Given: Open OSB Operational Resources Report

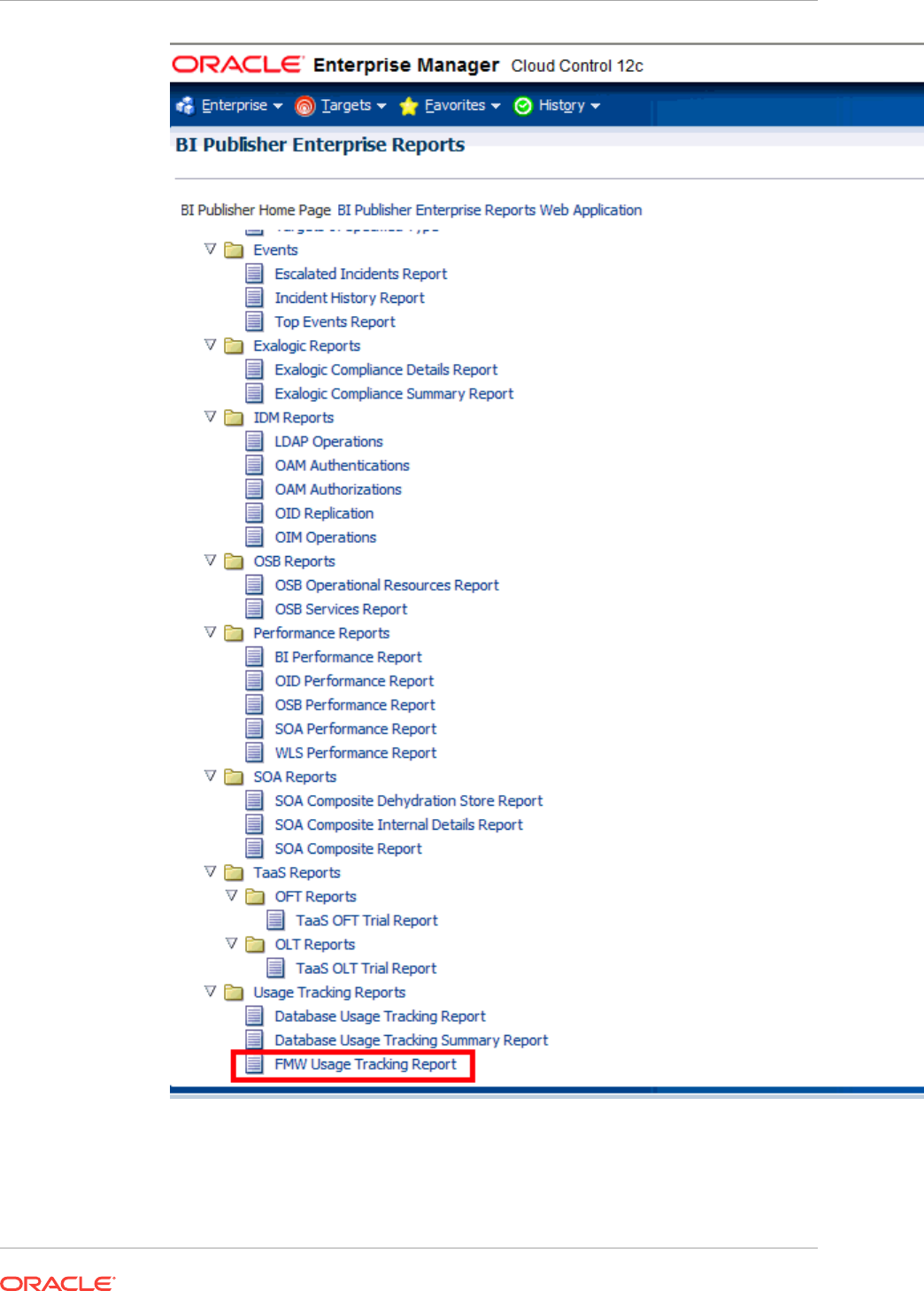Looking at the screenshot, I should [387, 584].
